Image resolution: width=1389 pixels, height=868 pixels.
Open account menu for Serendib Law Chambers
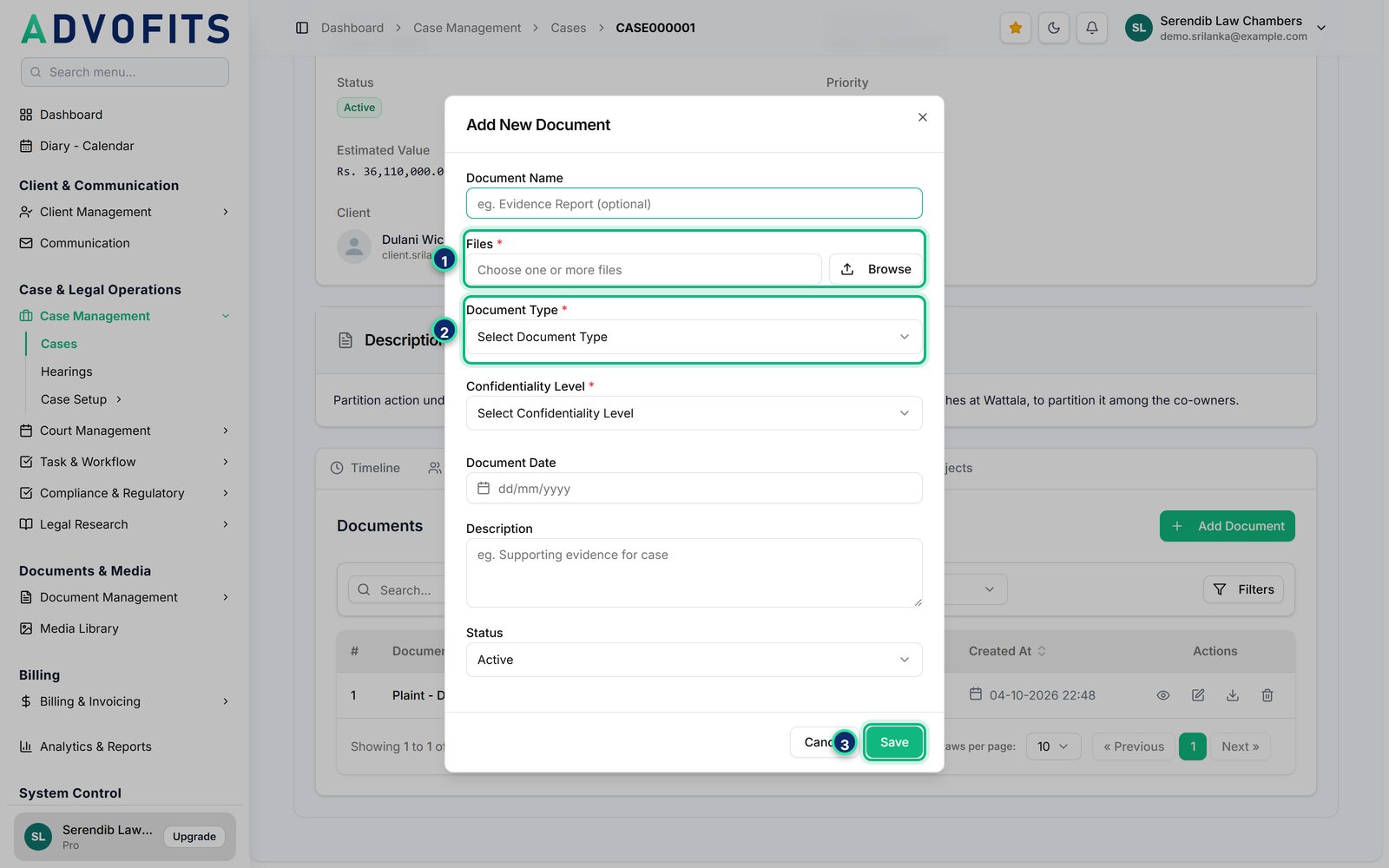click(x=1226, y=28)
